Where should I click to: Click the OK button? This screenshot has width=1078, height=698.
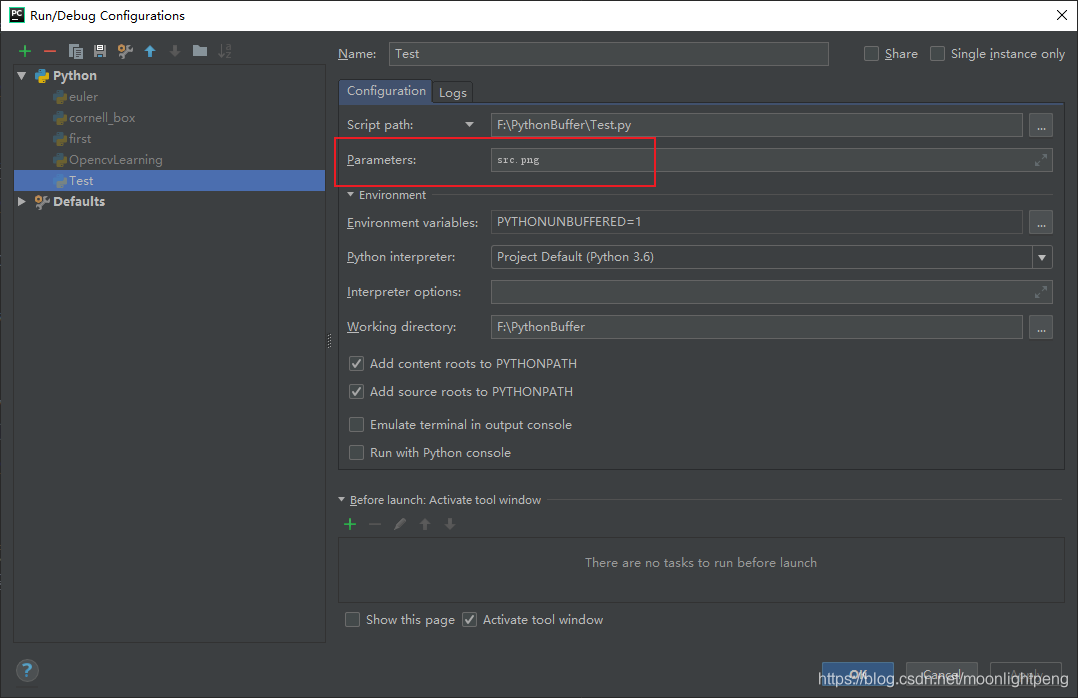click(x=857, y=675)
